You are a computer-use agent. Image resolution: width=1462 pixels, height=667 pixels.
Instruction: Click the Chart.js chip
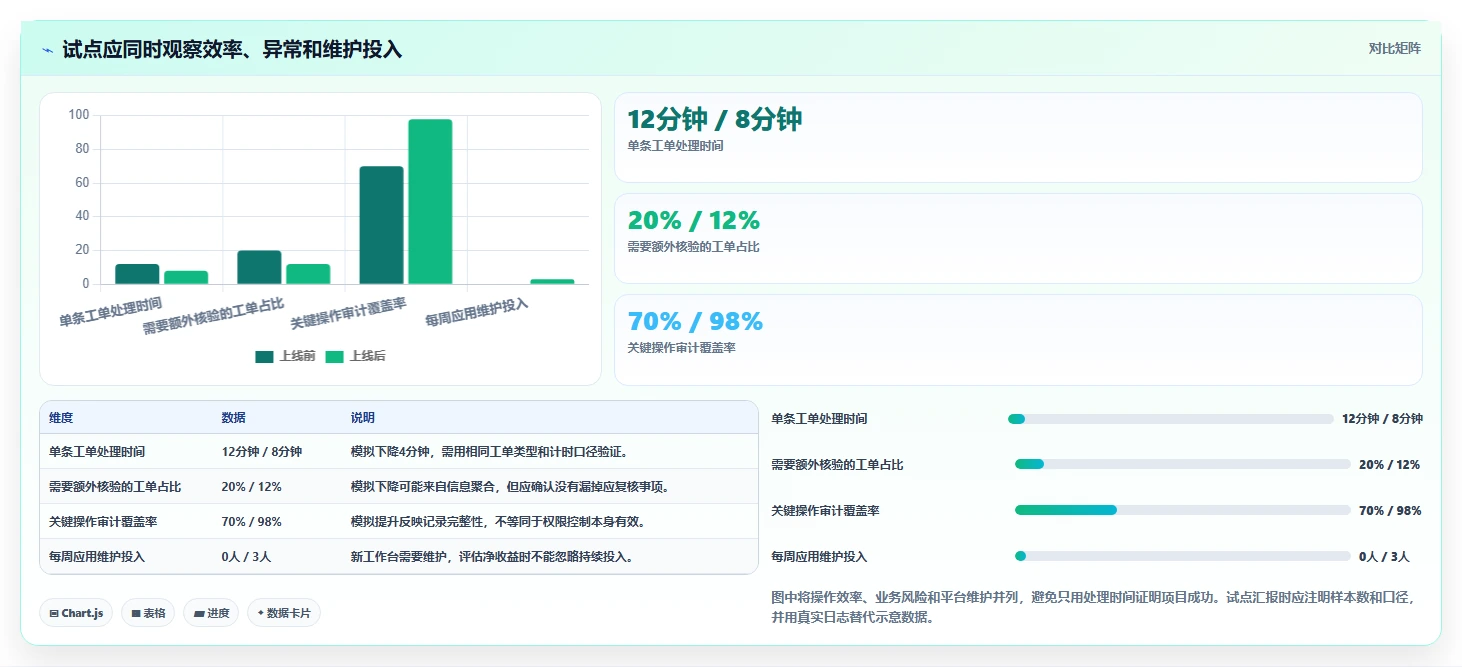(76, 613)
